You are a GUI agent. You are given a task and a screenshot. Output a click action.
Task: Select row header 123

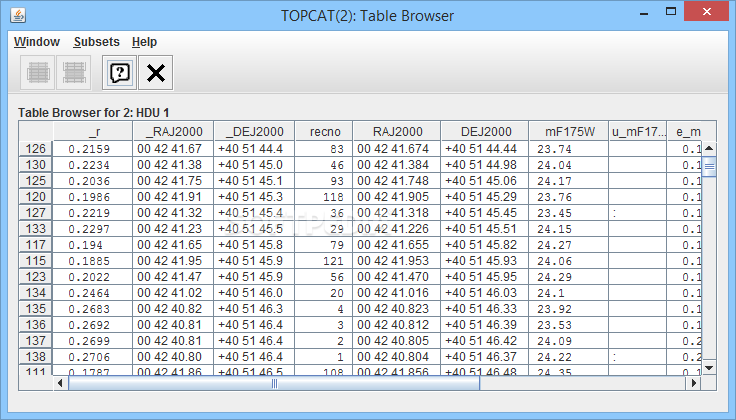(36, 276)
